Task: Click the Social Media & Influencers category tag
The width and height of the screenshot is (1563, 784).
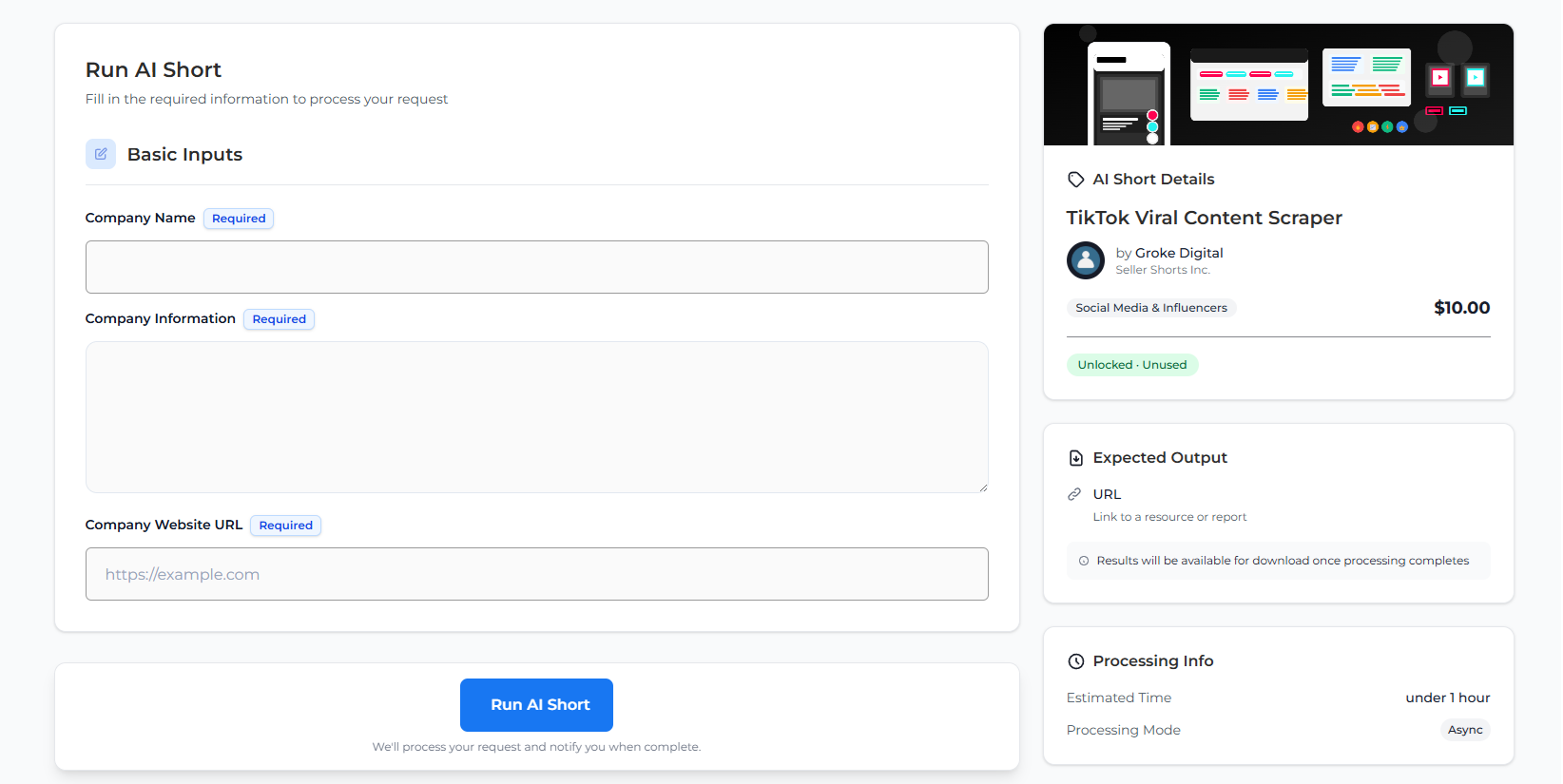Action: coord(1150,308)
